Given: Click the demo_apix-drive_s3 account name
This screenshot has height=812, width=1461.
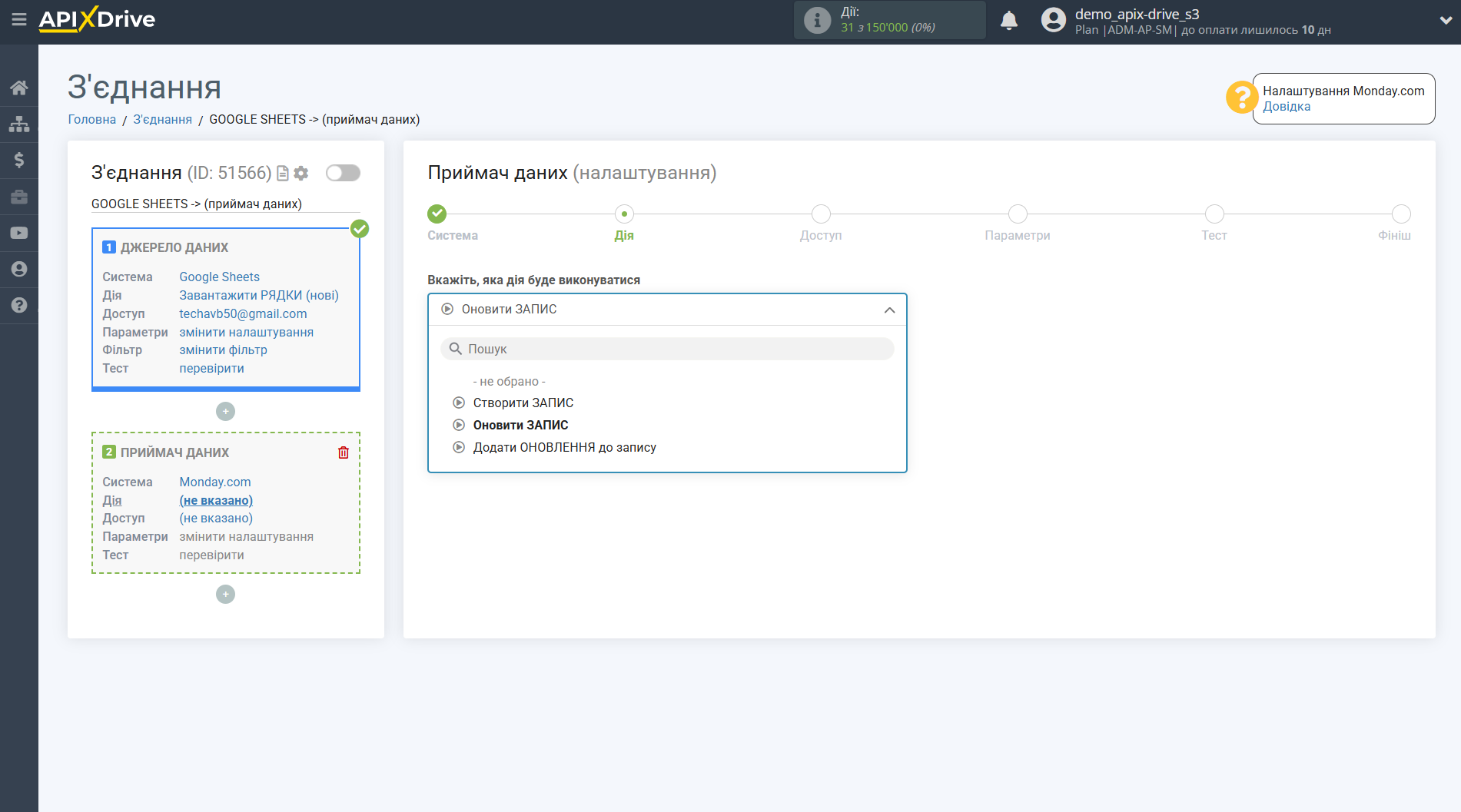Looking at the screenshot, I should 1137,15.
